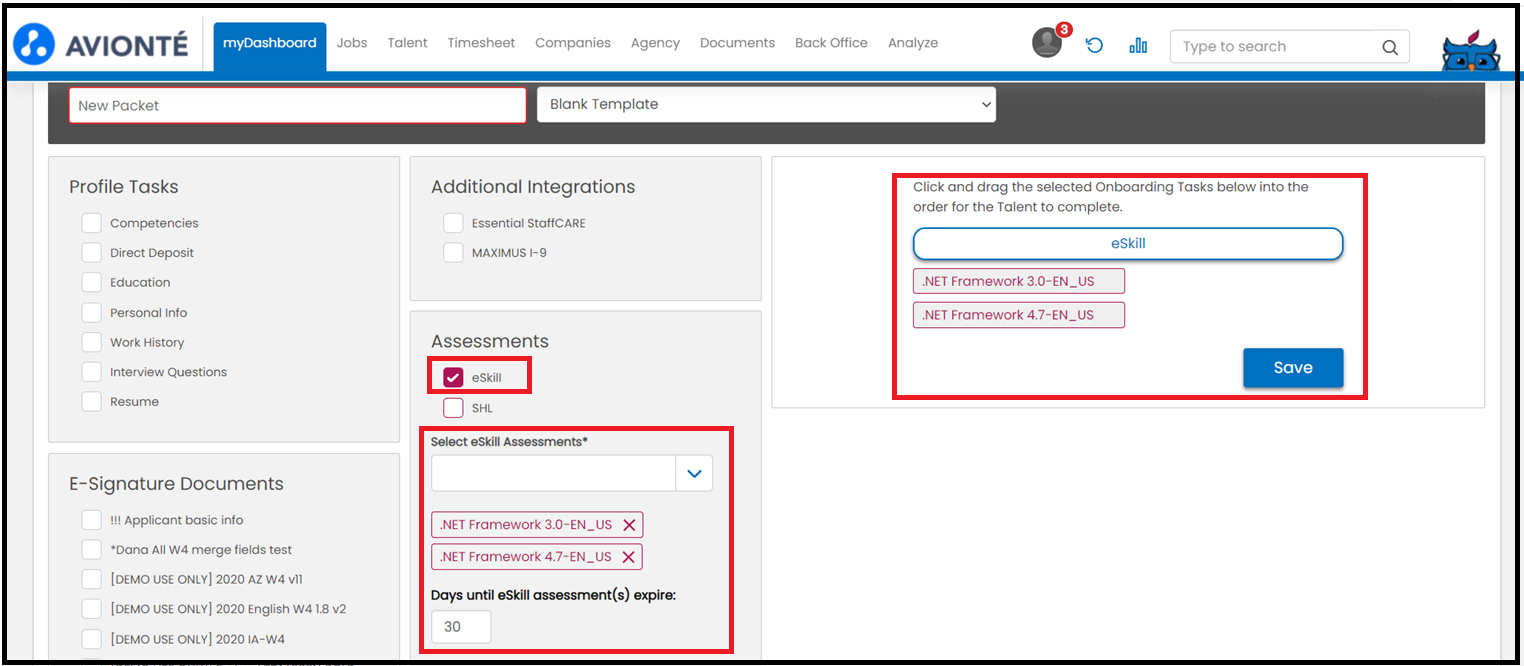Tick the Resume checkbox
This screenshot has height=666, width=1524.
[92, 401]
